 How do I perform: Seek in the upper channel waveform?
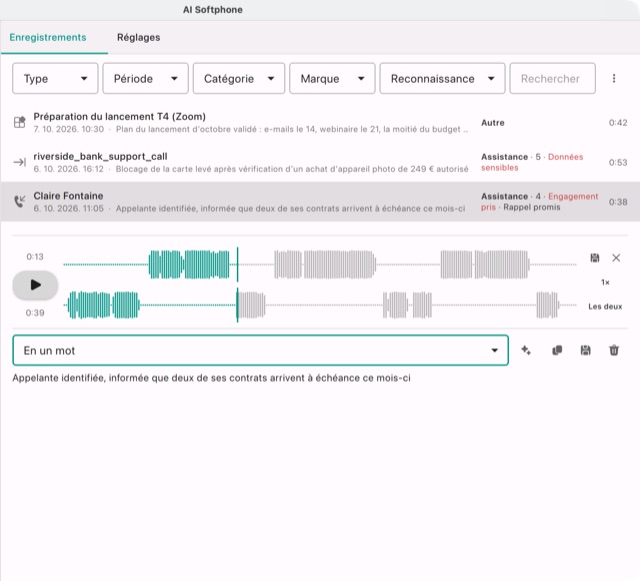pyautogui.click(x=320, y=265)
